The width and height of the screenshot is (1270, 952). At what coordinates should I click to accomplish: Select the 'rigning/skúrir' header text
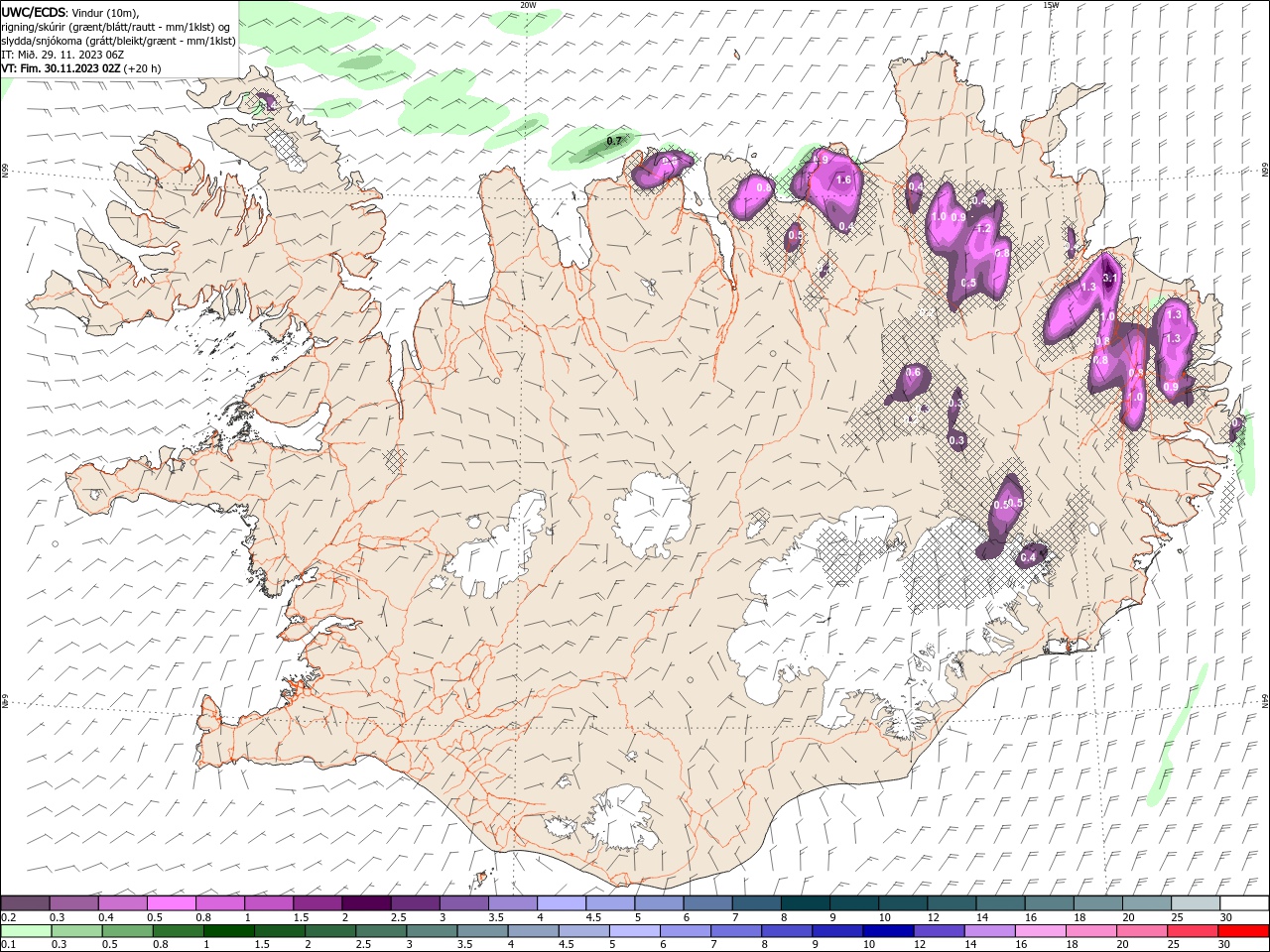pyautogui.click(x=34, y=26)
